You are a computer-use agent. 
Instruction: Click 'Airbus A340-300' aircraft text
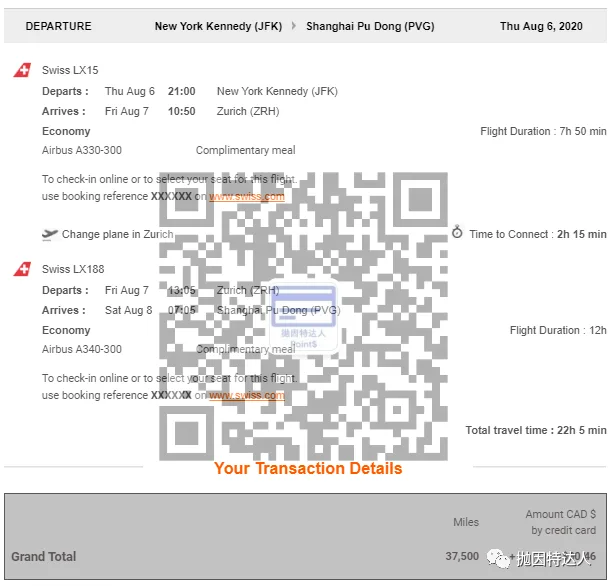tap(82, 349)
